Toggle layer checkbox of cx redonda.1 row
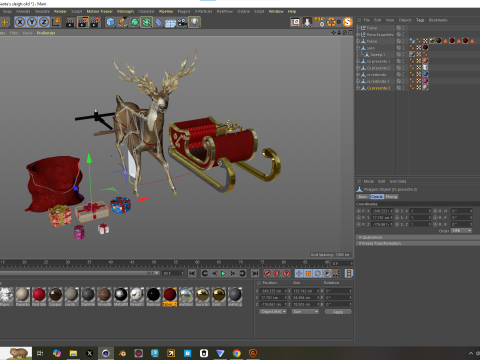The image size is (480, 360). (398, 81)
